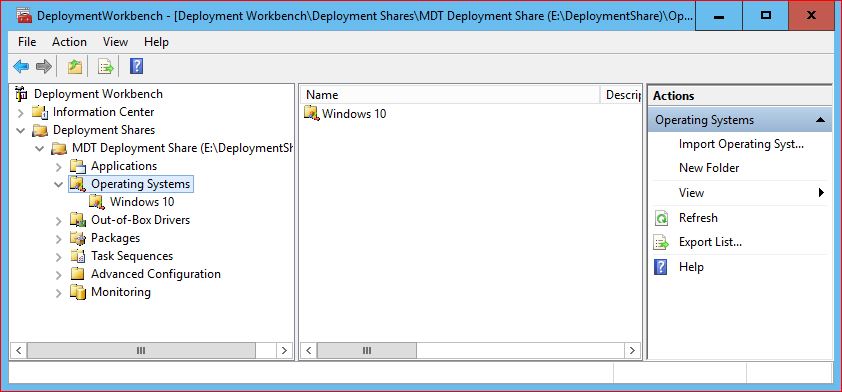
Task: Click the Back arrow toolbar icon
Action: pyautogui.click(x=21, y=67)
